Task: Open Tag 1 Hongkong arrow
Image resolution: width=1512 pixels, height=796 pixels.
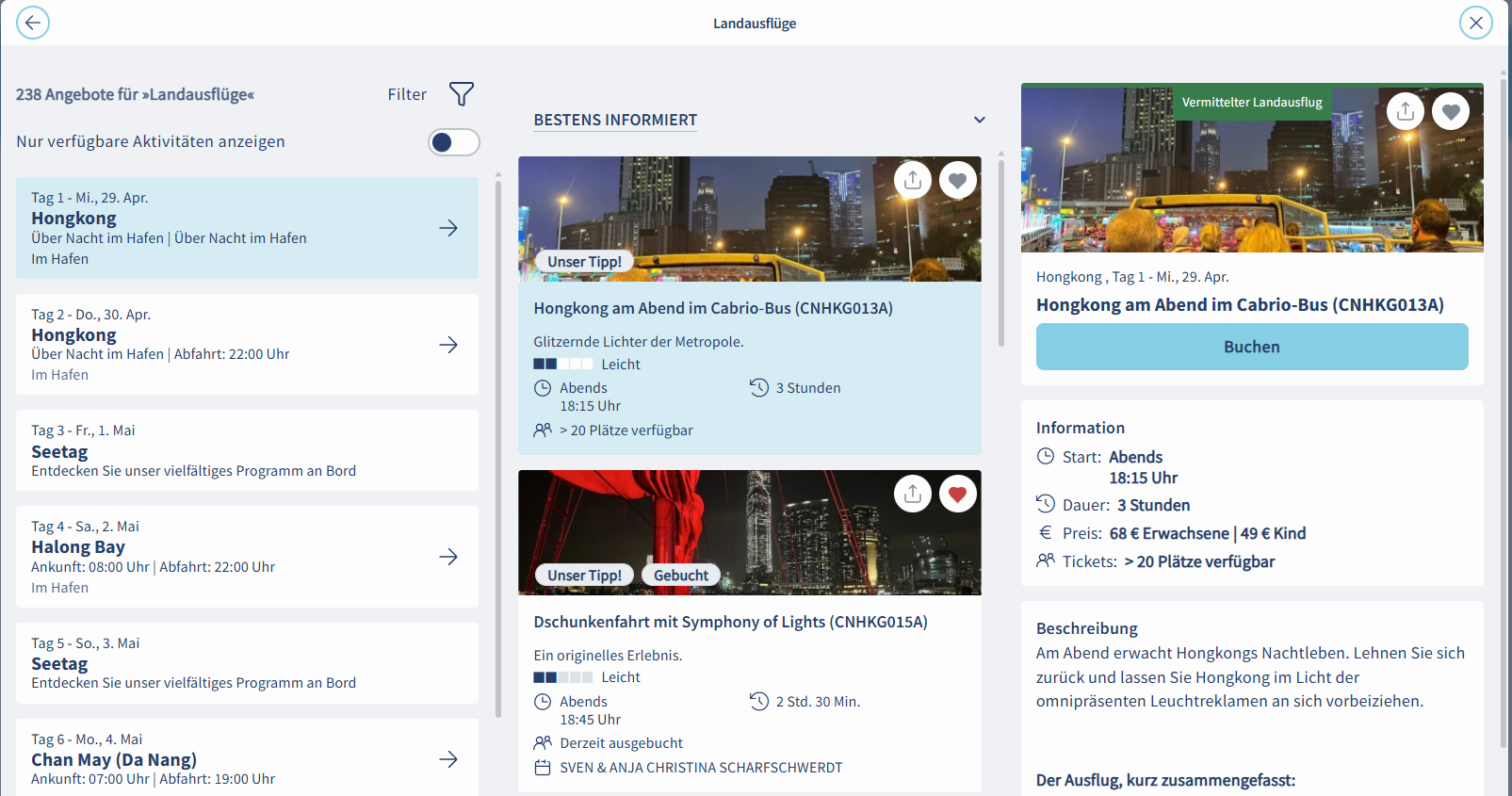Action: [448, 228]
